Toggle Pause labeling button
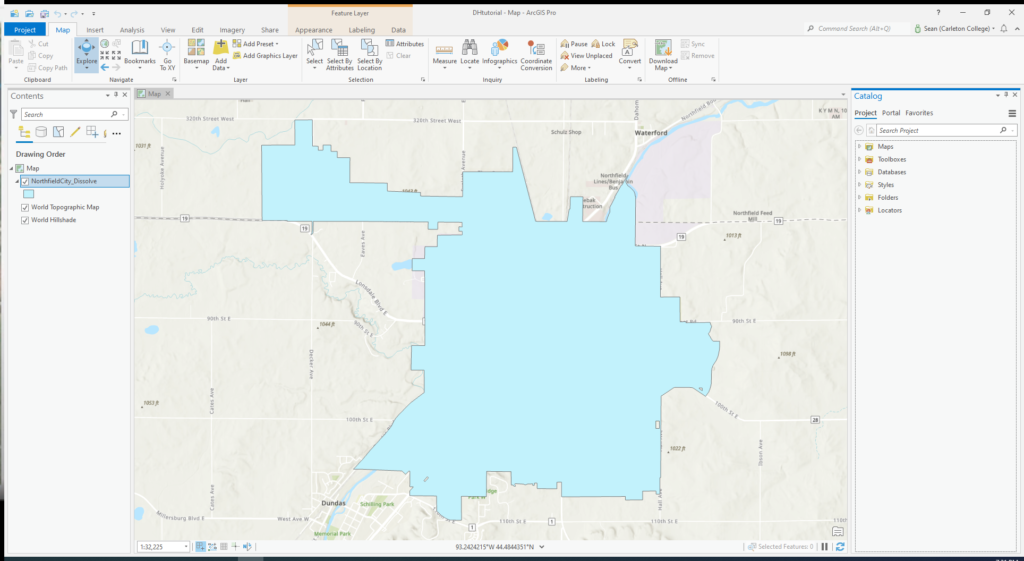 point(574,44)
